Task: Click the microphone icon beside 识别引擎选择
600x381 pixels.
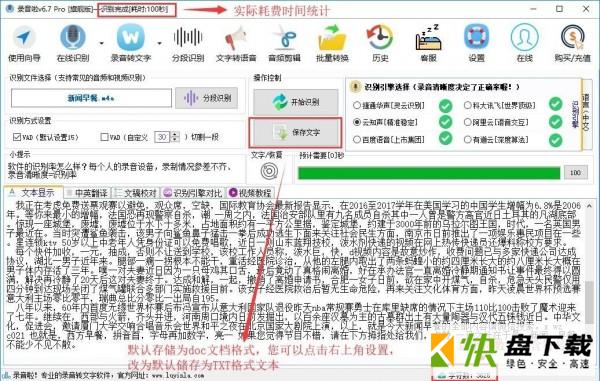Action: 355,87
